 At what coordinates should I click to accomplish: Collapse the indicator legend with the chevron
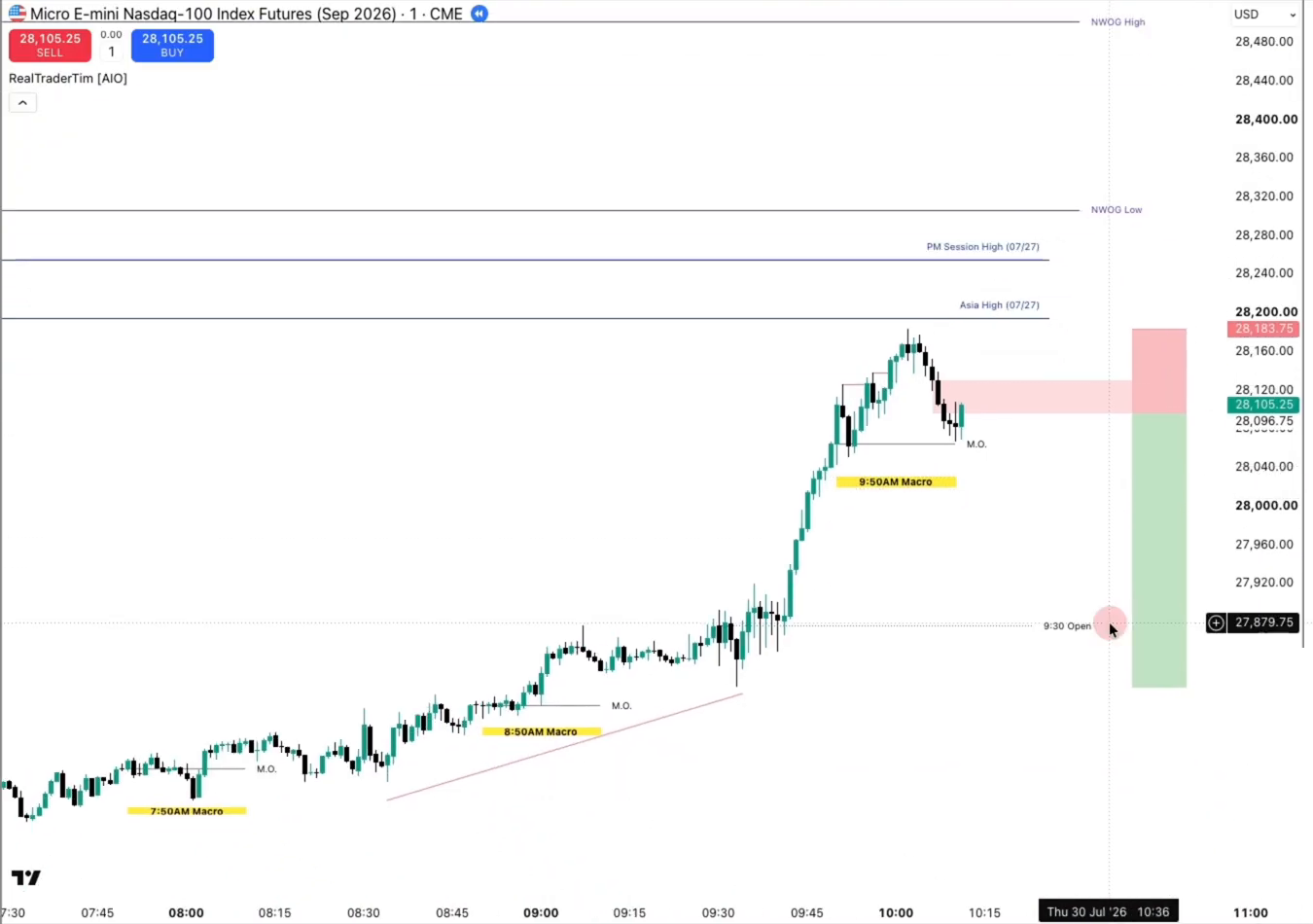point(22,102)
